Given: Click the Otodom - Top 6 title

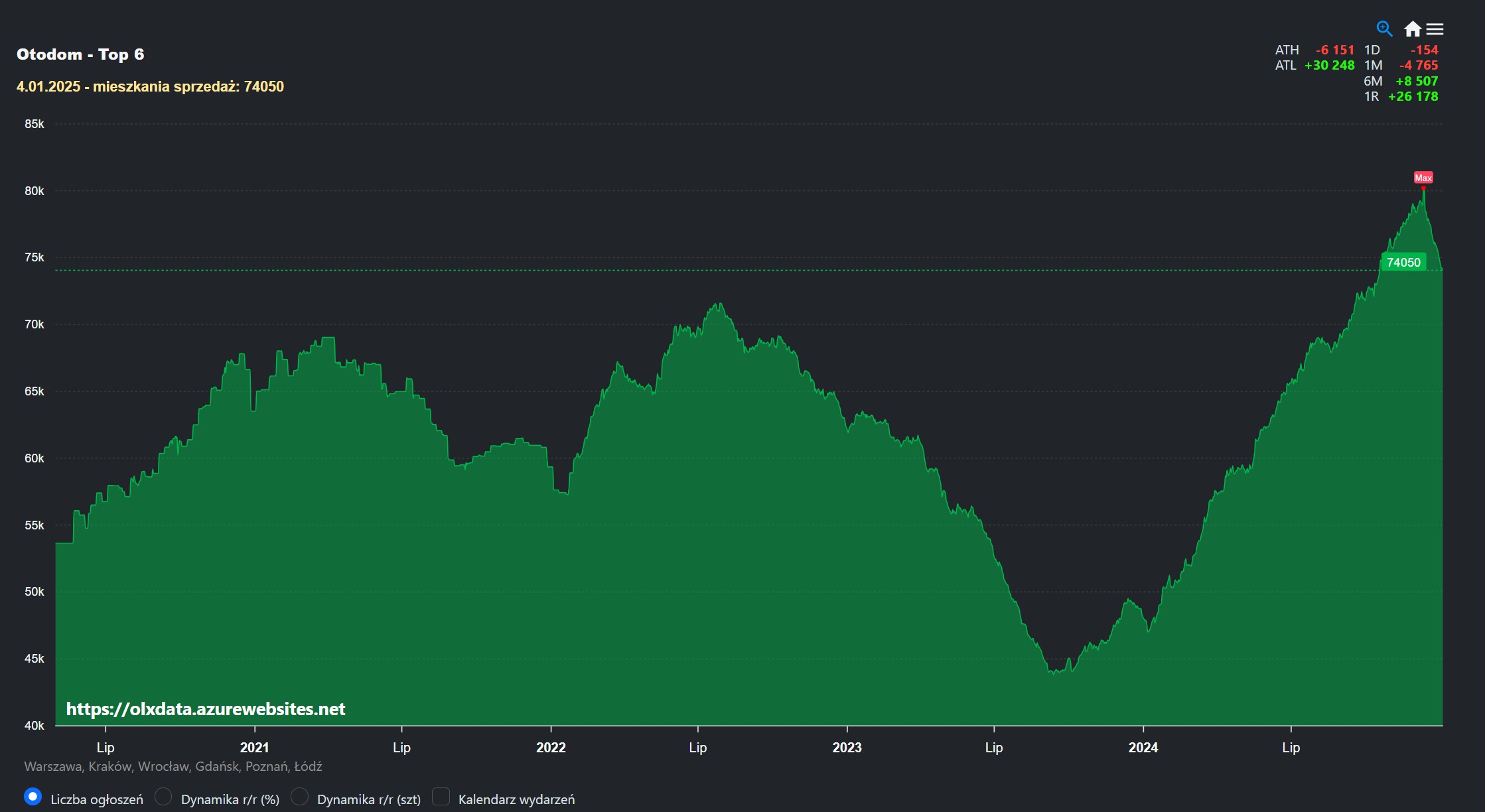Looking at the screenshot, I should pos(80,54).
